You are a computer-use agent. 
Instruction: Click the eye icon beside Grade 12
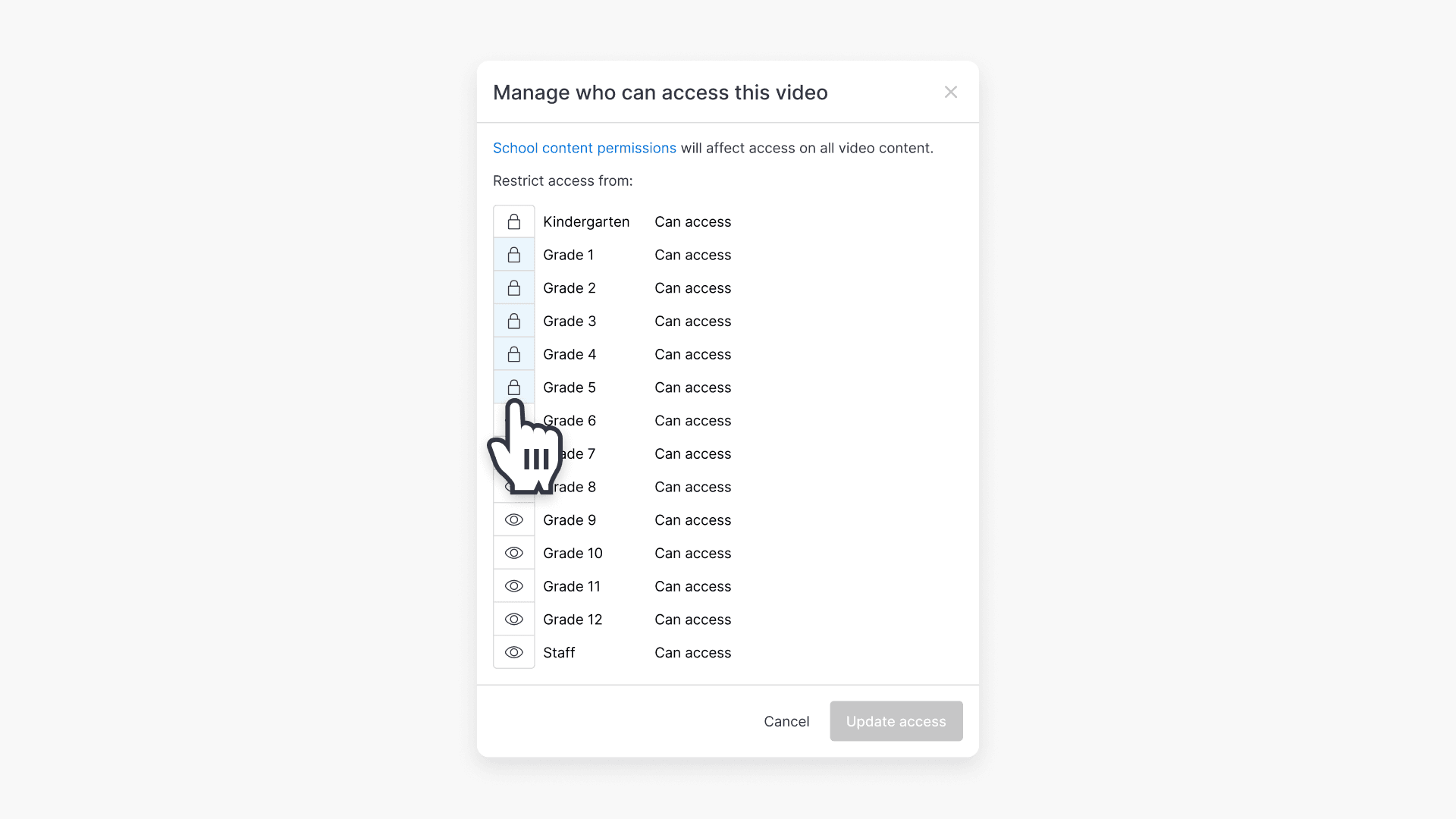click(x=513, y=619)
